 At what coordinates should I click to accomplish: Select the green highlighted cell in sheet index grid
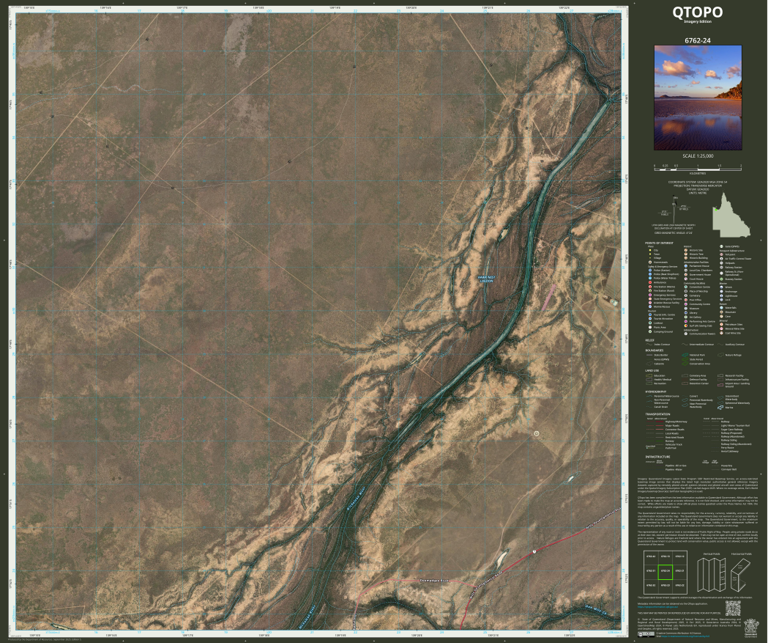[665, 571]
